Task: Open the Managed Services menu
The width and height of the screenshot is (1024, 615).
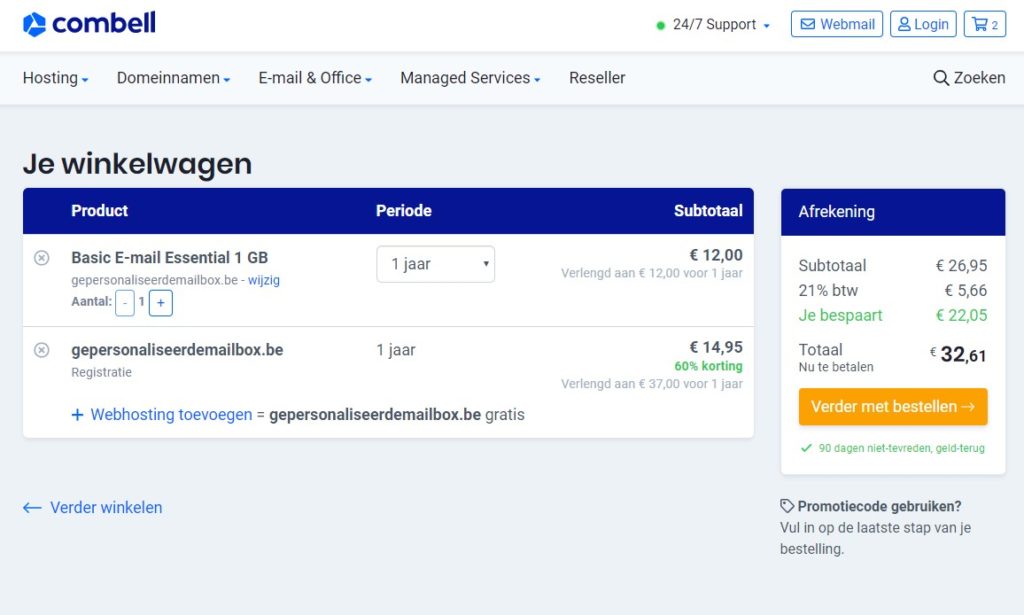Action: tap(470, 78)
